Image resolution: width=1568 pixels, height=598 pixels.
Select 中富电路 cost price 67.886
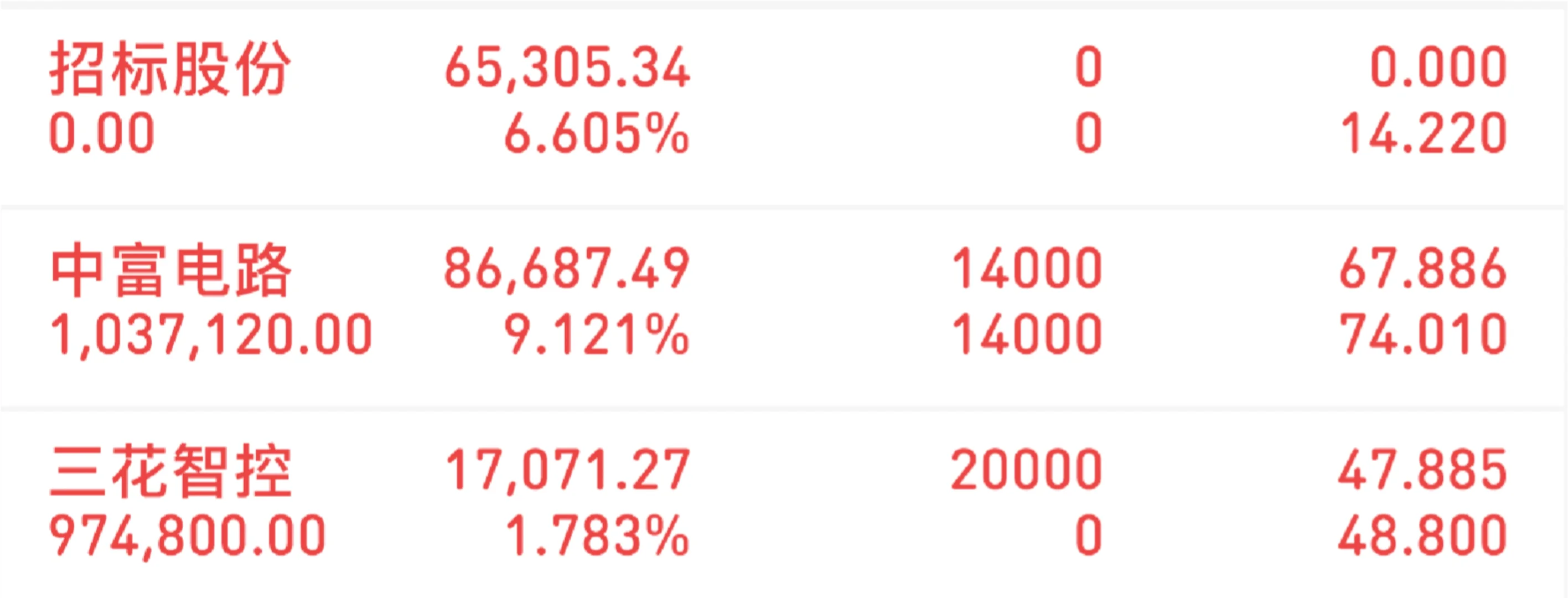pos(1422,269)
